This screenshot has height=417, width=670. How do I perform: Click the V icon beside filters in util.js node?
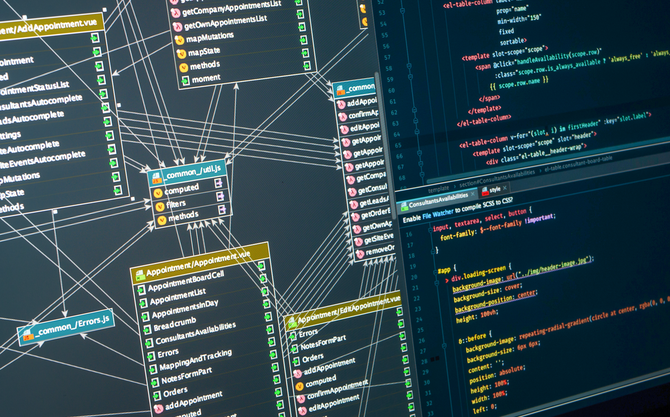160,207
